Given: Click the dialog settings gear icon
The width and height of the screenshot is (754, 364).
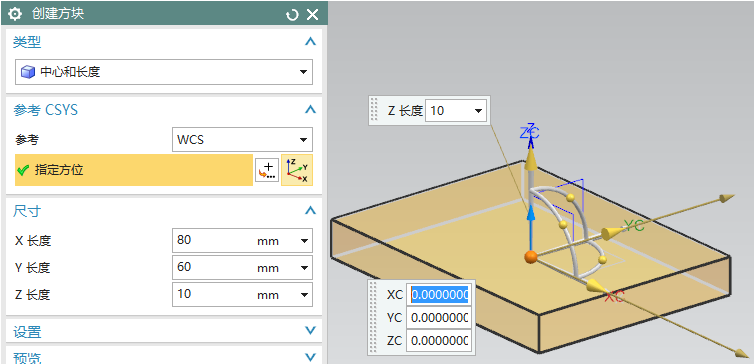Looking at the screenshot, I should (x=15, y=14).
